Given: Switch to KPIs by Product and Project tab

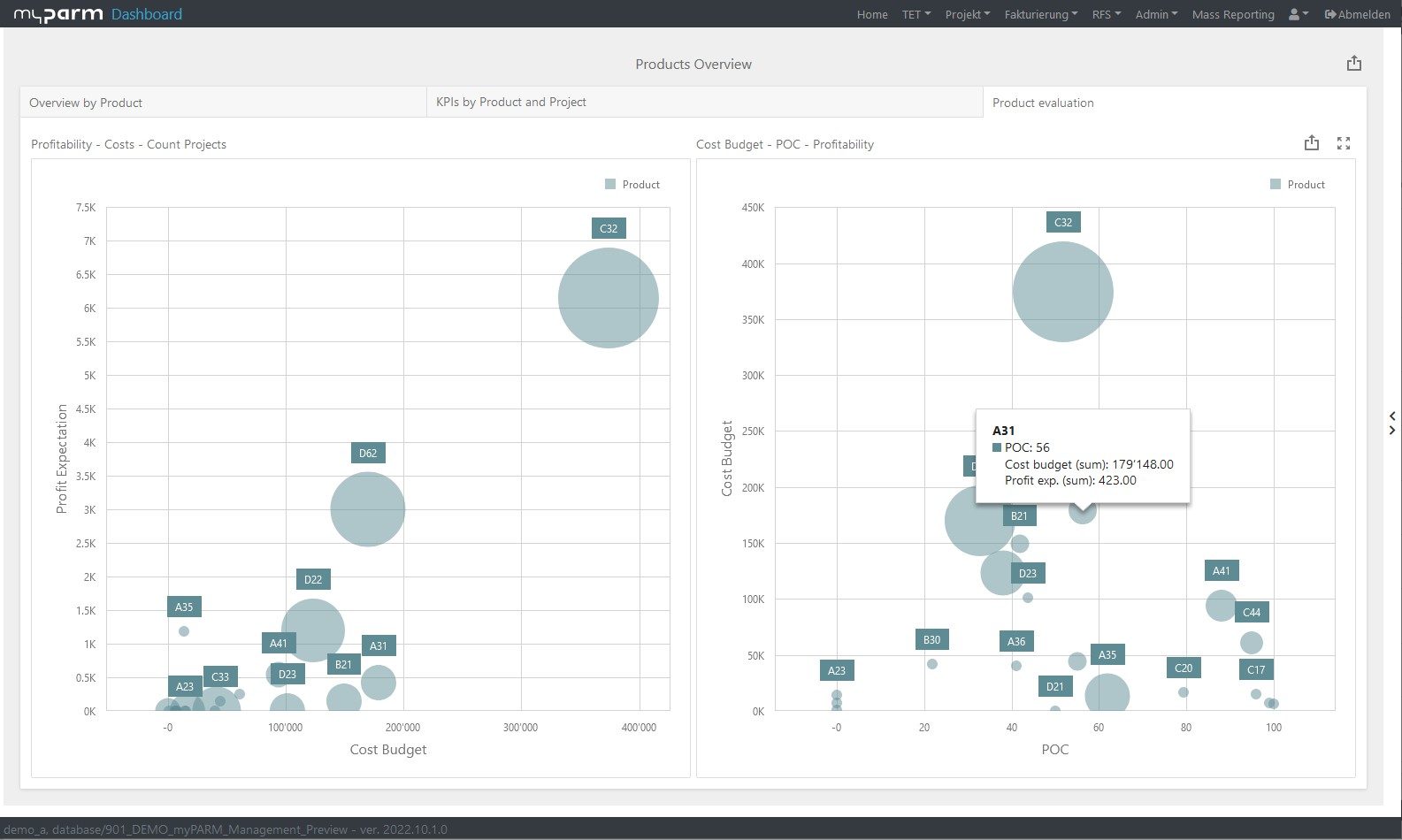Looking at the screenshot, I should coord(511,103).
